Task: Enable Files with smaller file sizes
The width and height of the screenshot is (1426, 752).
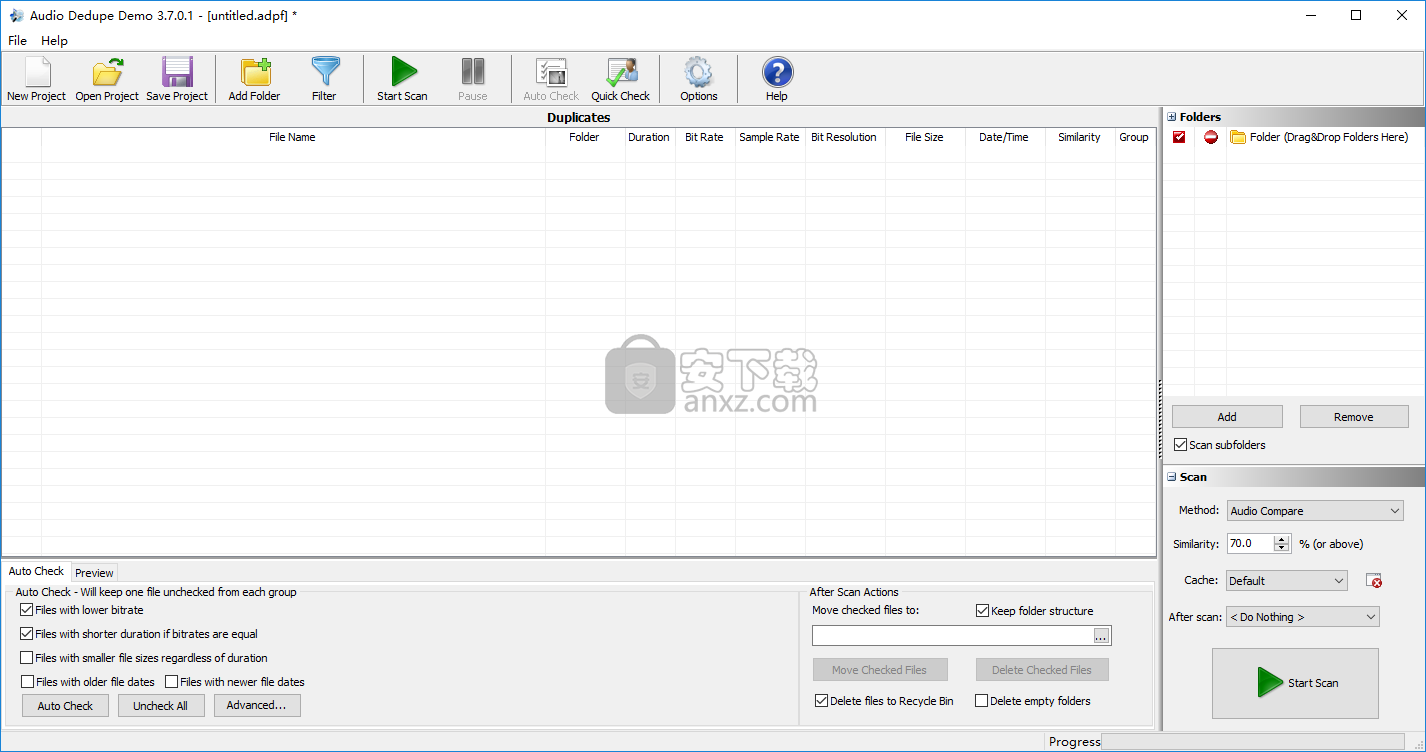Action: [x=27, y=658]
